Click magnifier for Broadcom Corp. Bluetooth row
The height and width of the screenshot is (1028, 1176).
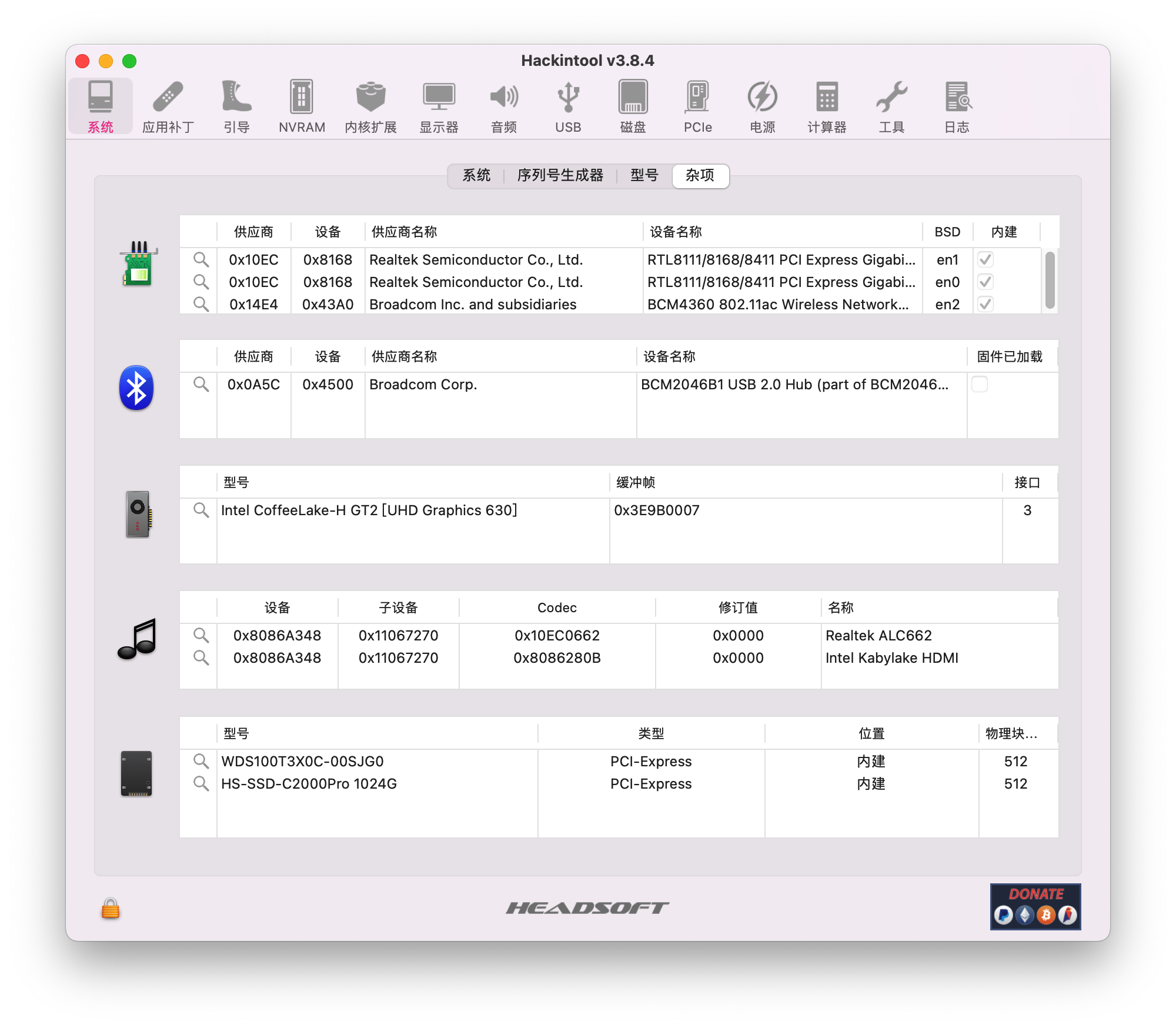(x=201, y=384)
